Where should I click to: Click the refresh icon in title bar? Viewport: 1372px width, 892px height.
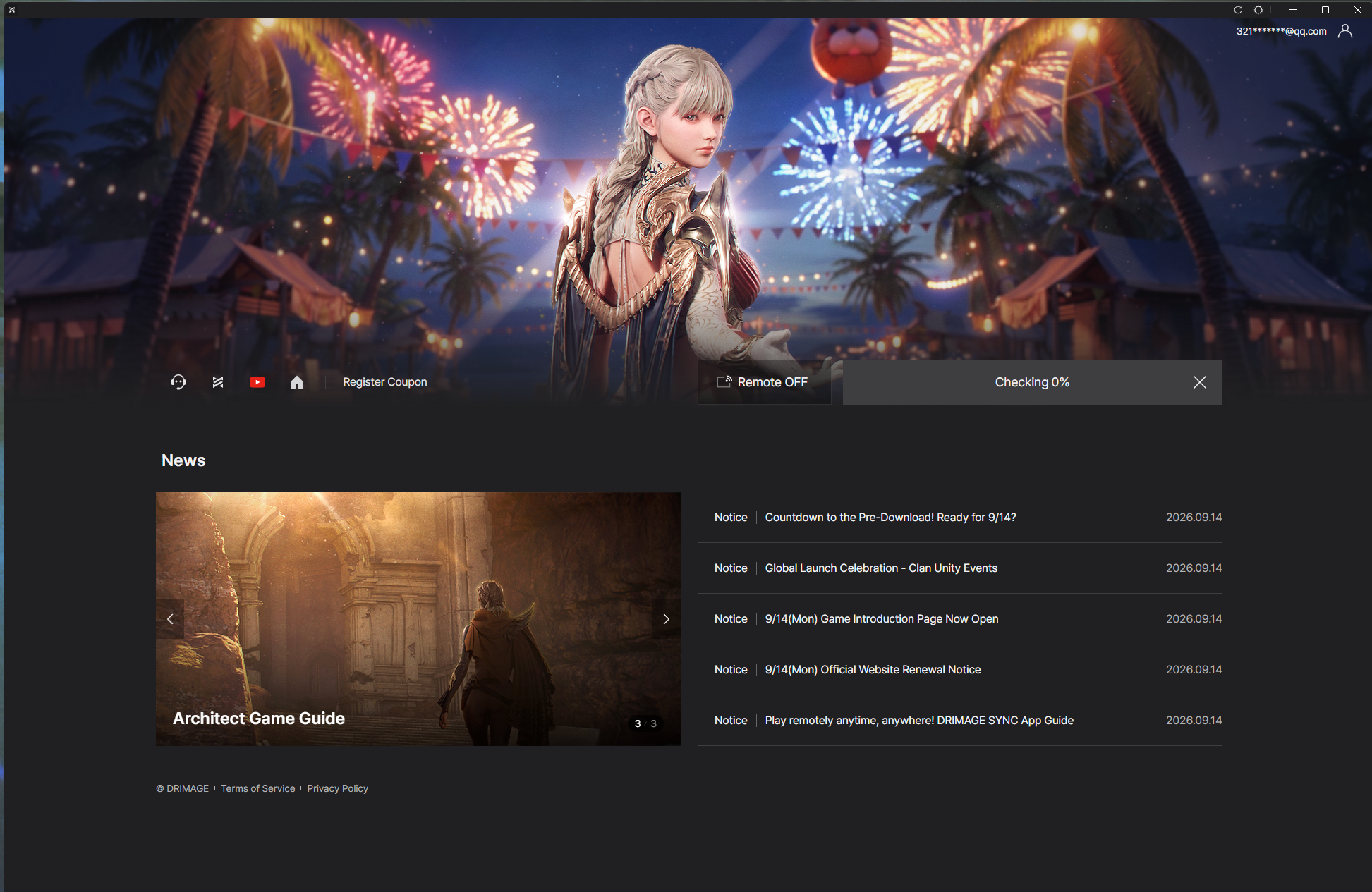(x=1238, y=10)
